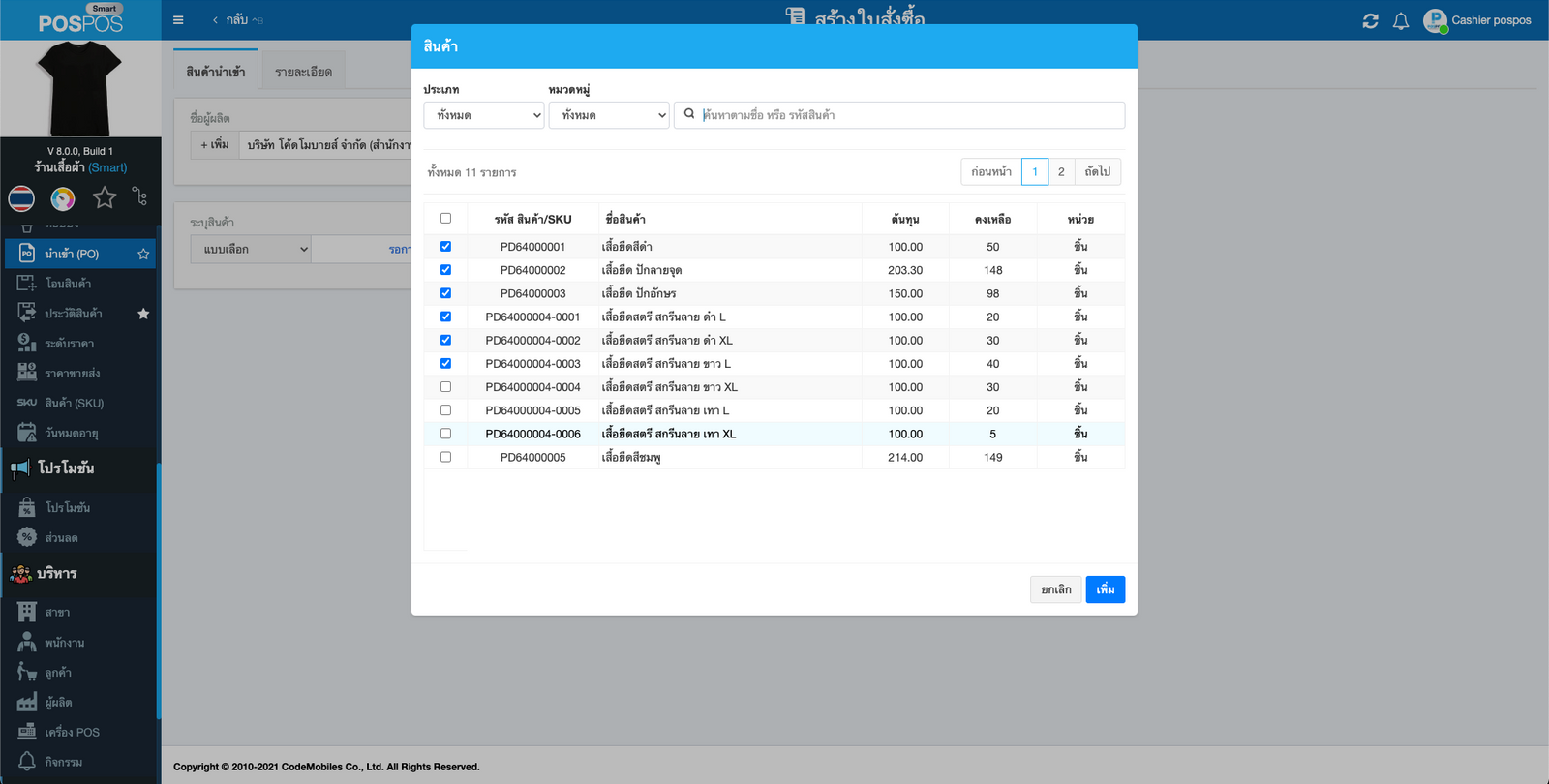Click the branch tree icon
Viewport: 1549px width, 784px height.
(x=140, y=197)
